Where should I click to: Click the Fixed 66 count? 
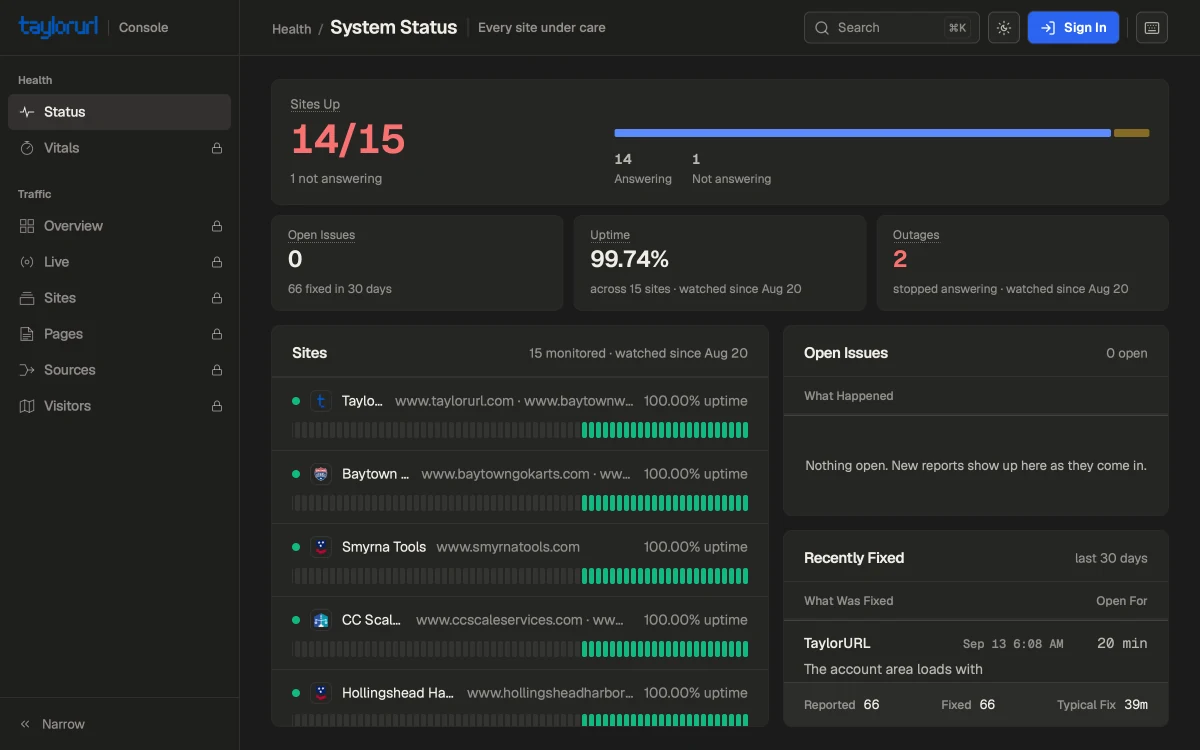[987, 704]
